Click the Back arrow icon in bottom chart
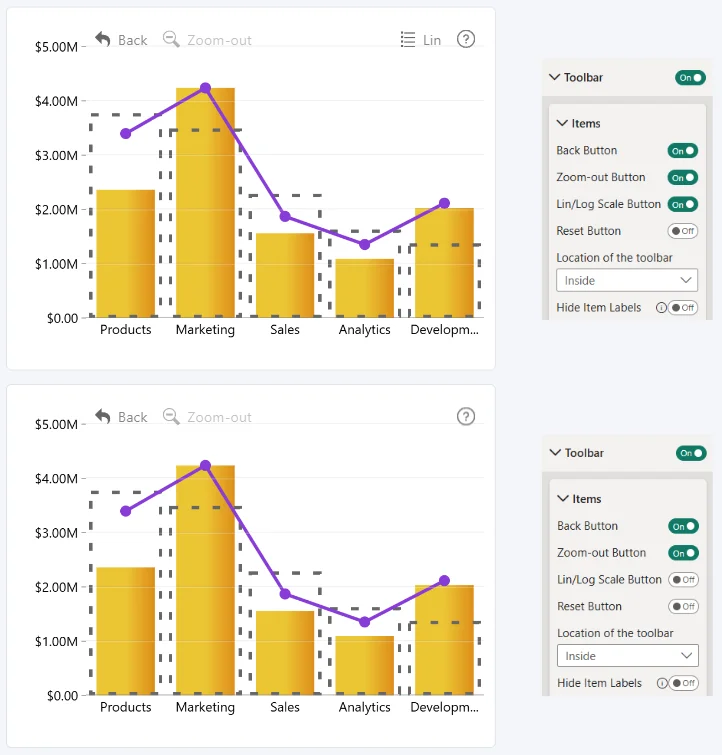722x755 pixels. [103, 417]
